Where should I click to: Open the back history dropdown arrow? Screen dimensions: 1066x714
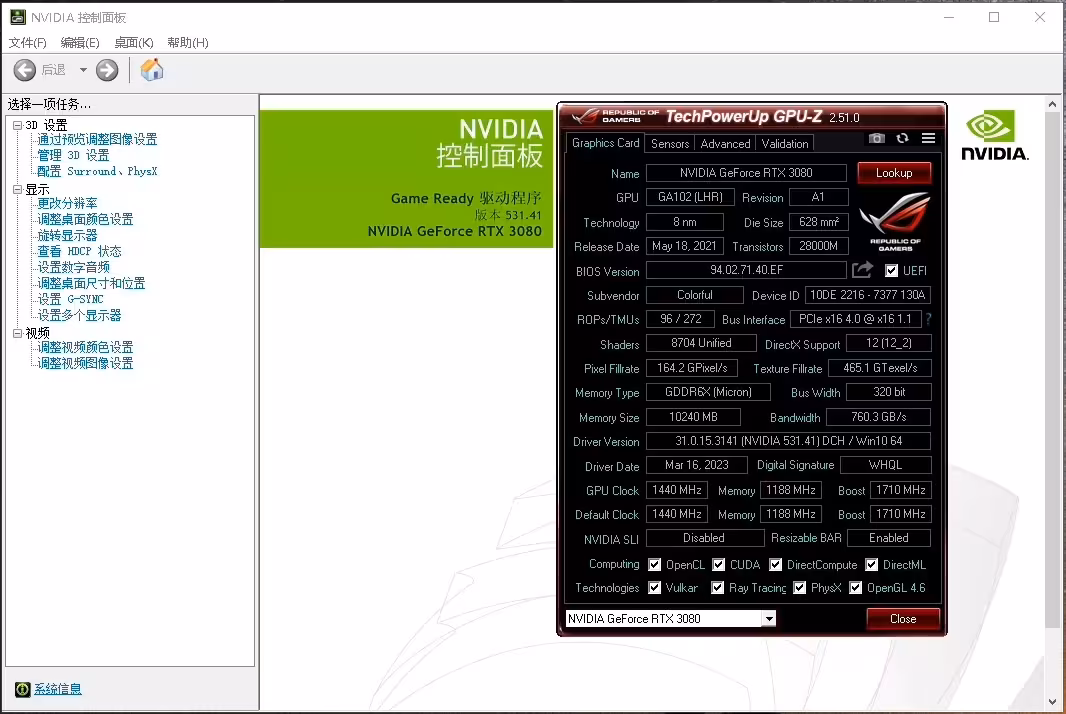pyautogui.click(x=83, y=70)
